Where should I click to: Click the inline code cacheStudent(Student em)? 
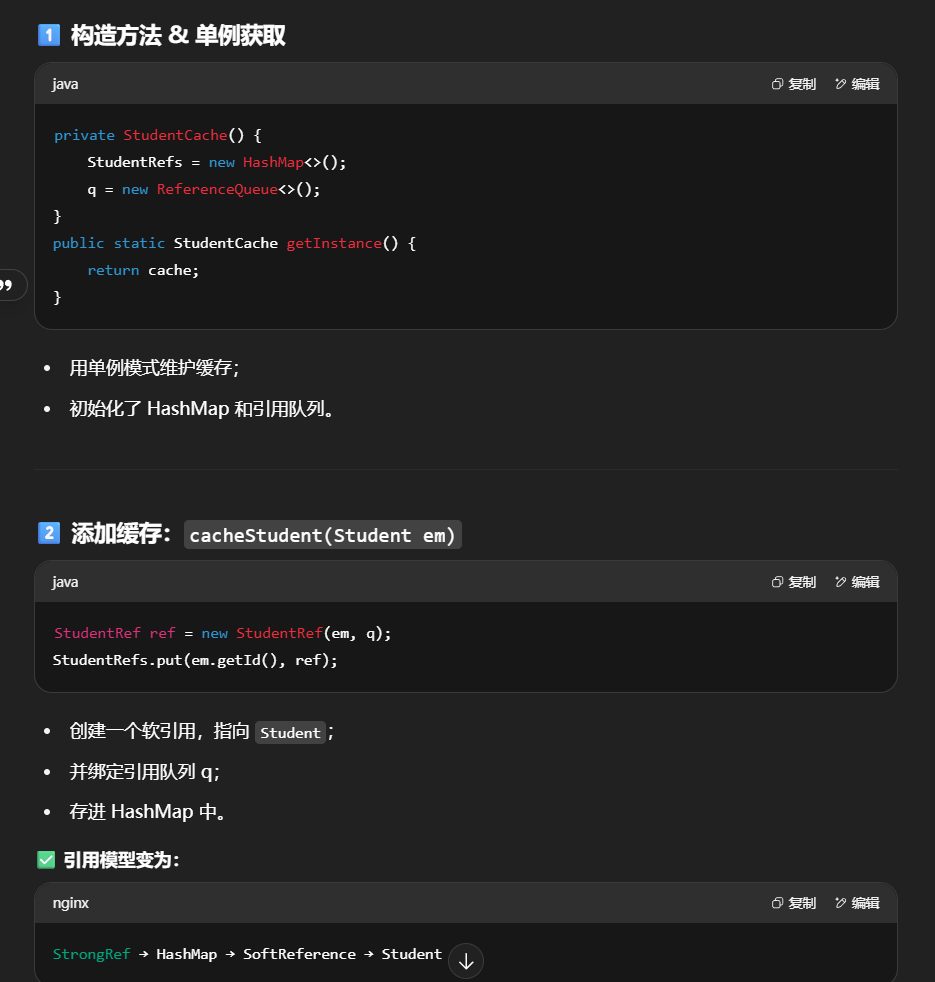coord(323,535)
